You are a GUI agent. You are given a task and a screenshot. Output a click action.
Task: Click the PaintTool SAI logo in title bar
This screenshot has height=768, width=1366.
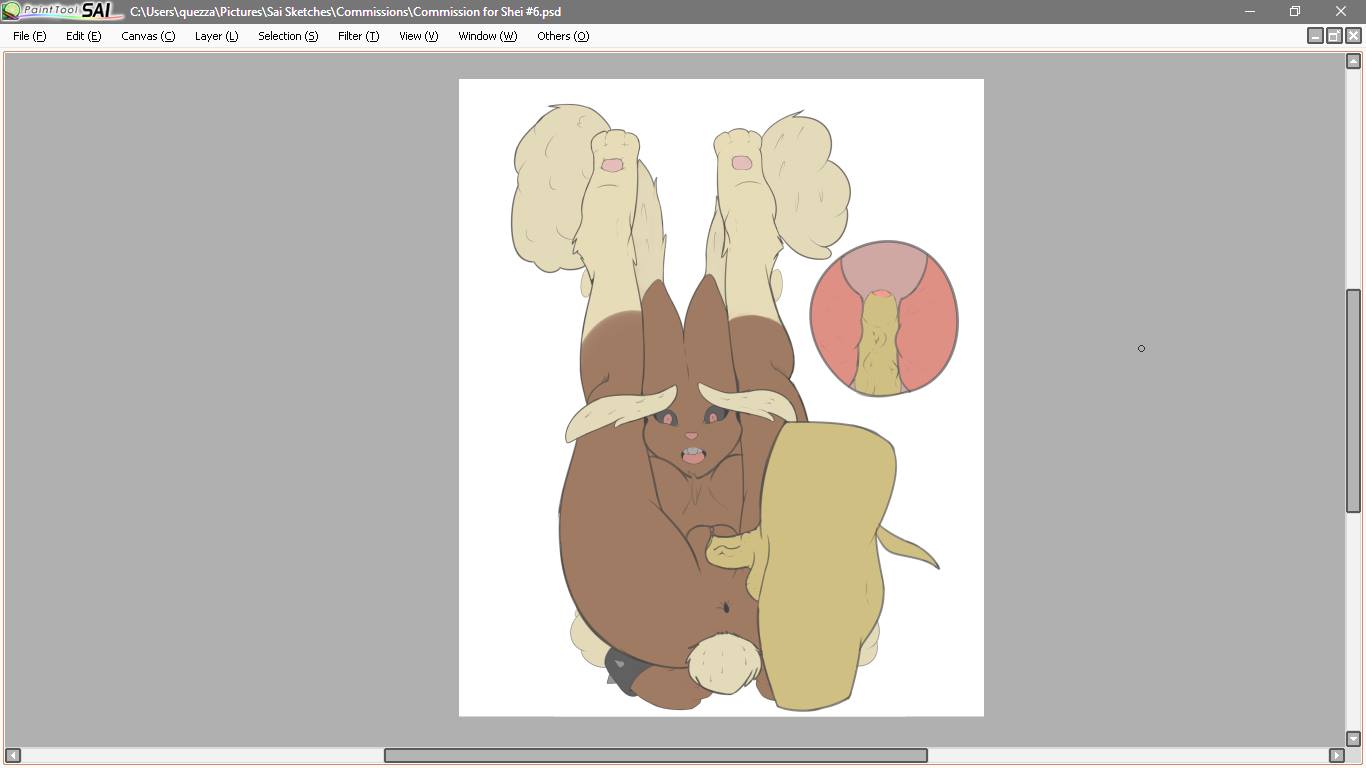pyautogui.click(x=60, y=11)
